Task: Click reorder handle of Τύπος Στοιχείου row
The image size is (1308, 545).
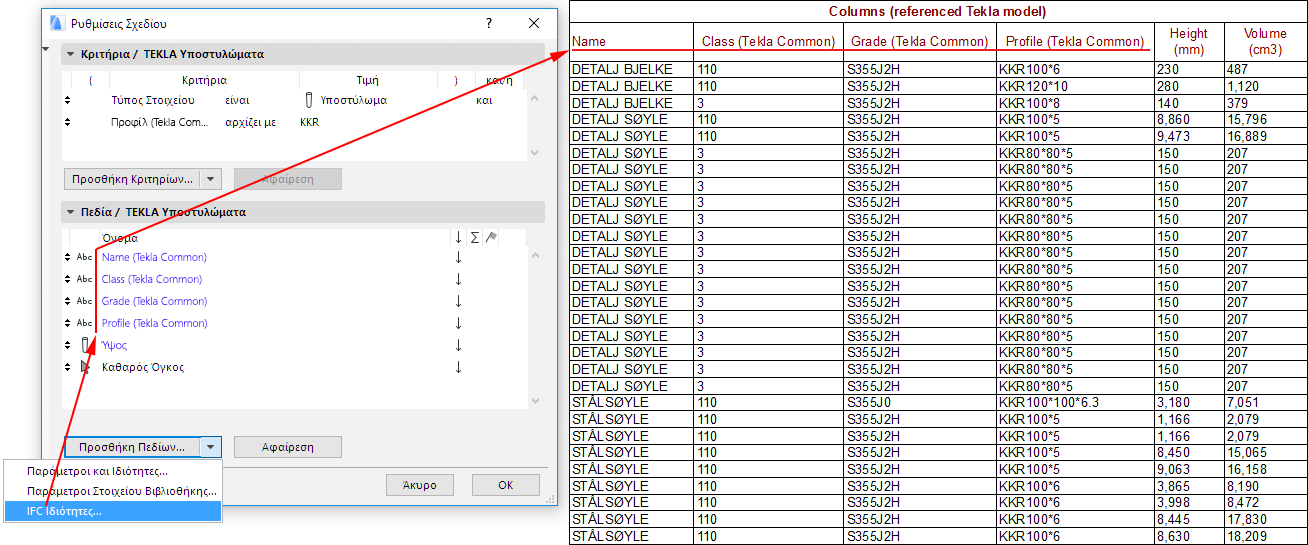Action: (67, 100)
